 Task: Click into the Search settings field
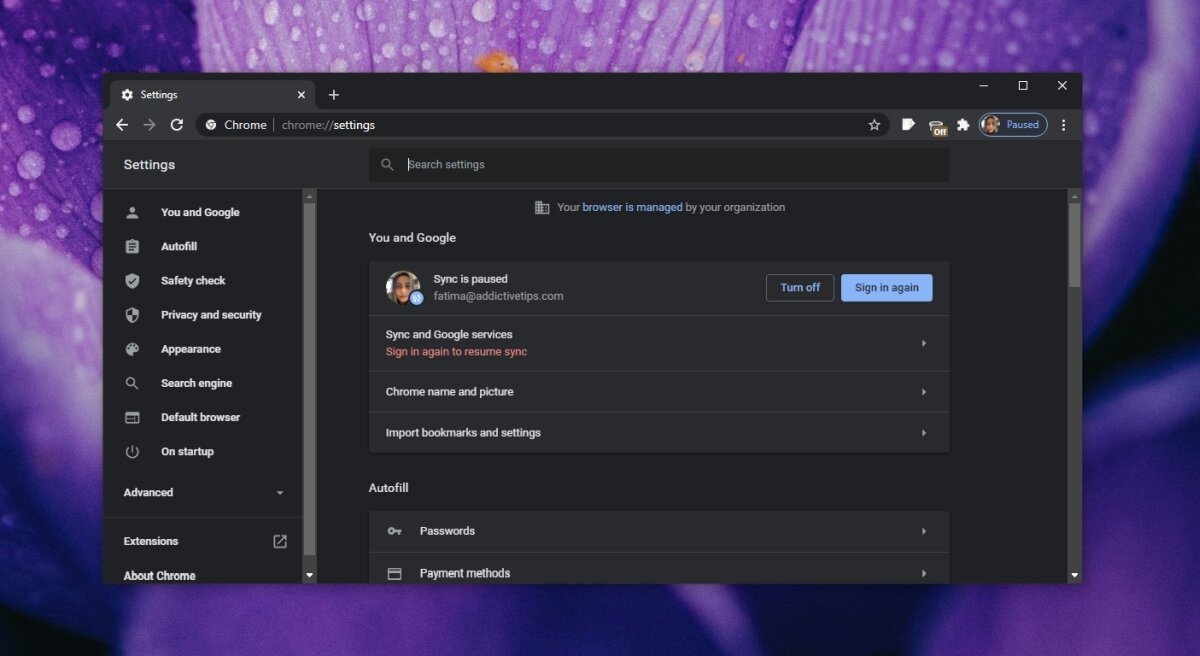670,165
